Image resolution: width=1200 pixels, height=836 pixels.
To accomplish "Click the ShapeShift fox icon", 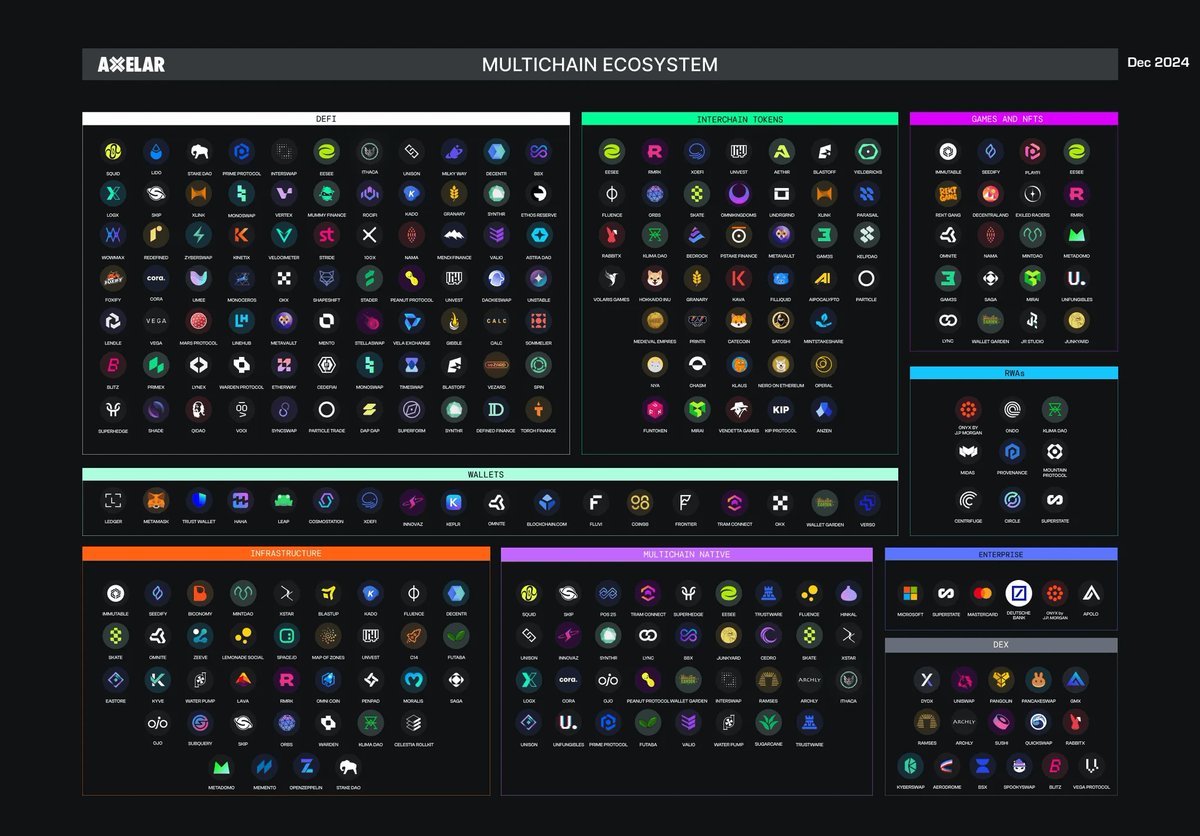I will [326, 279].
